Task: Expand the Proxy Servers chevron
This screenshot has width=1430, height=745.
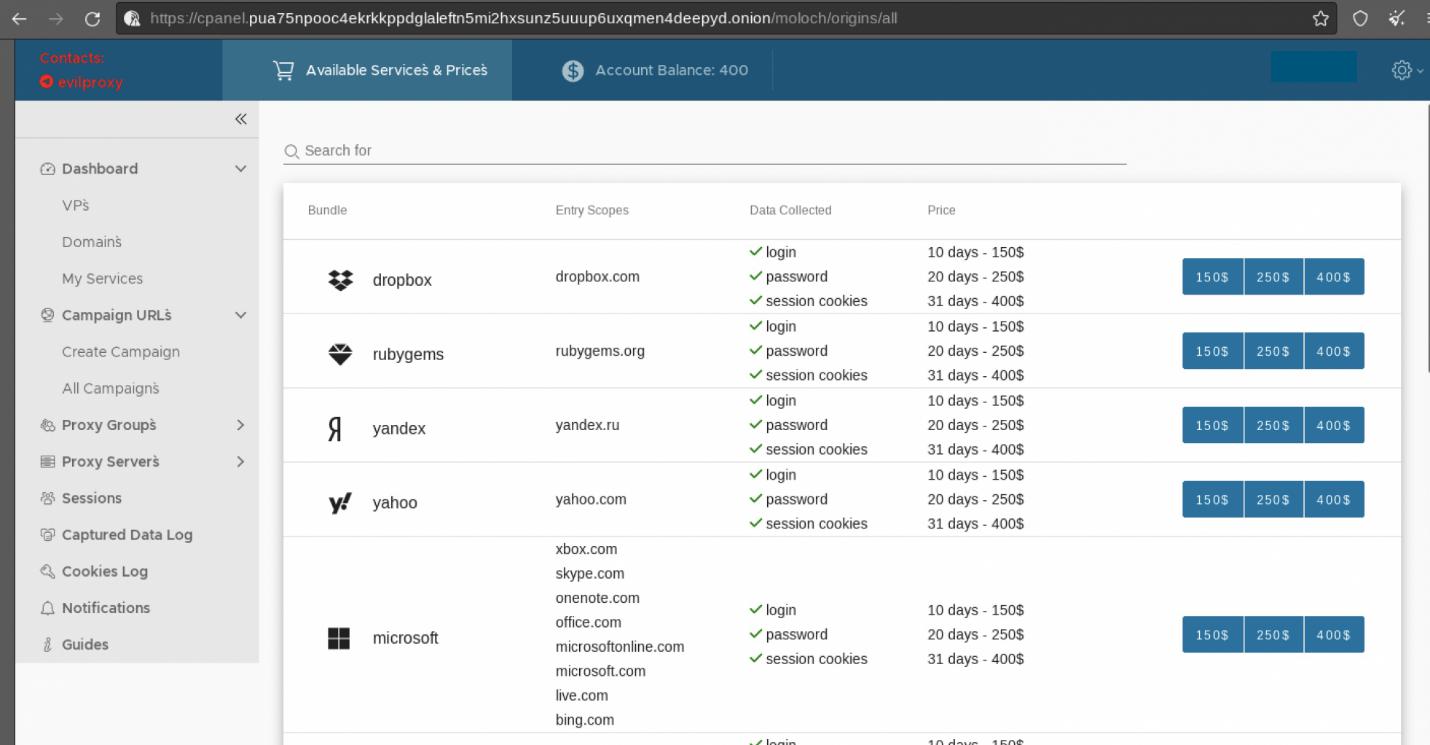Action: (x=240, y=462)
